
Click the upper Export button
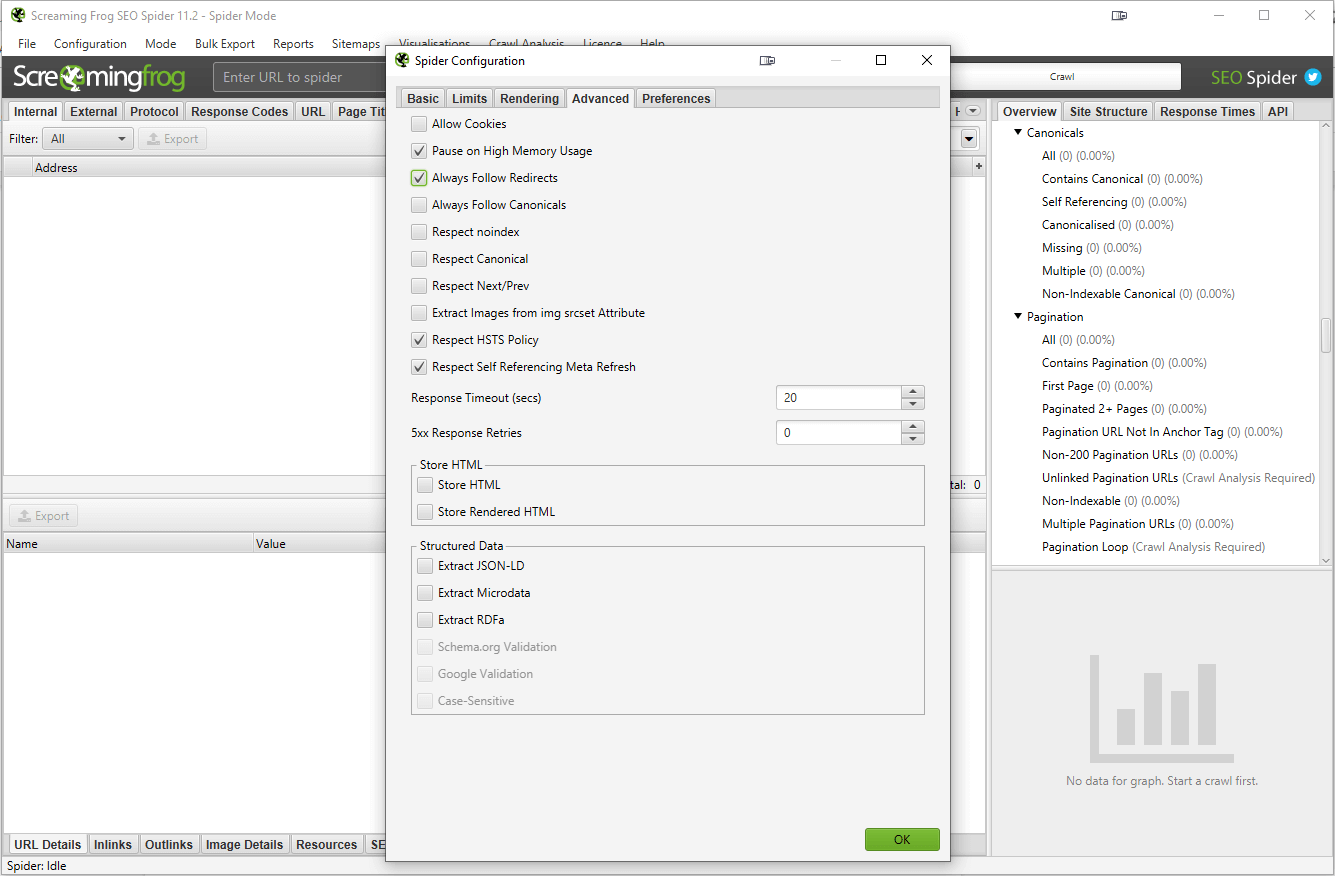(x=172, y=139)
